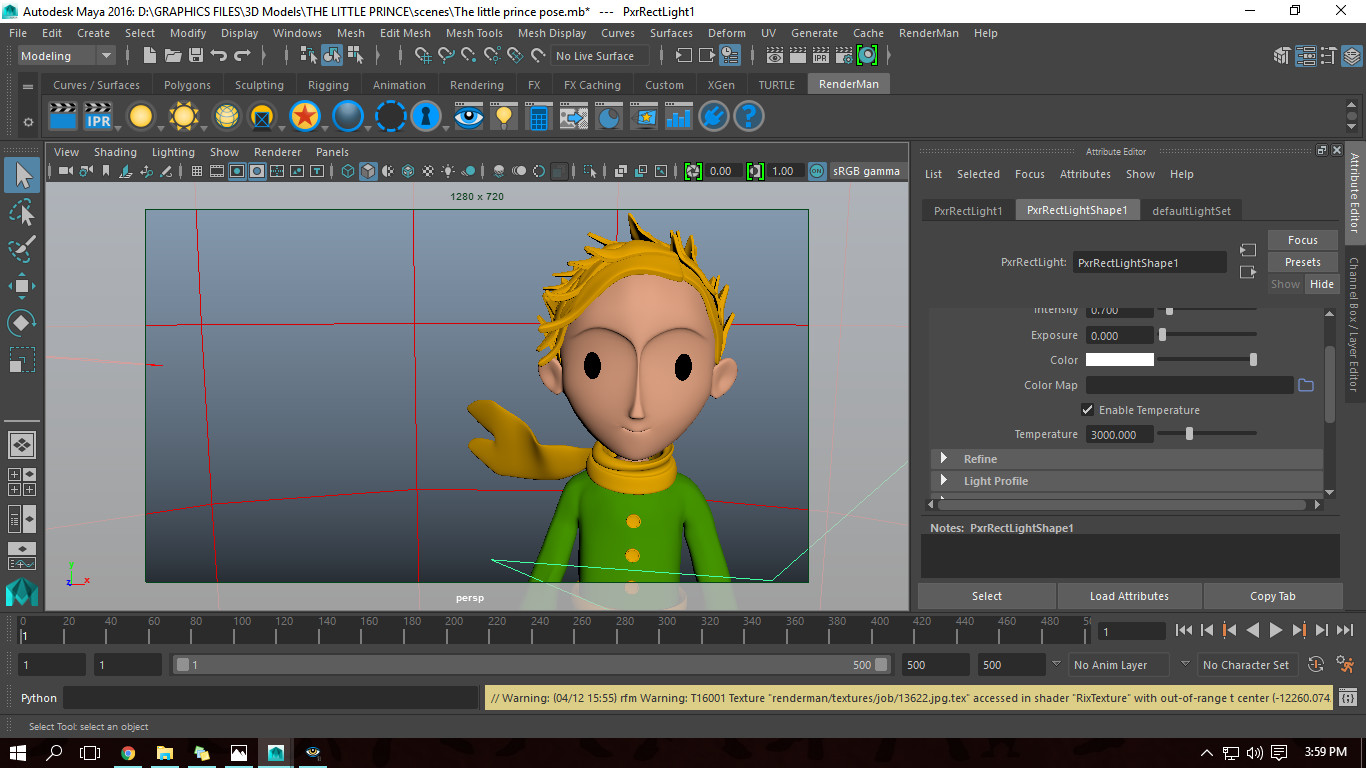
Task: Toggle the Hide button in Attribute Editor
Action: pos(1322,284)
